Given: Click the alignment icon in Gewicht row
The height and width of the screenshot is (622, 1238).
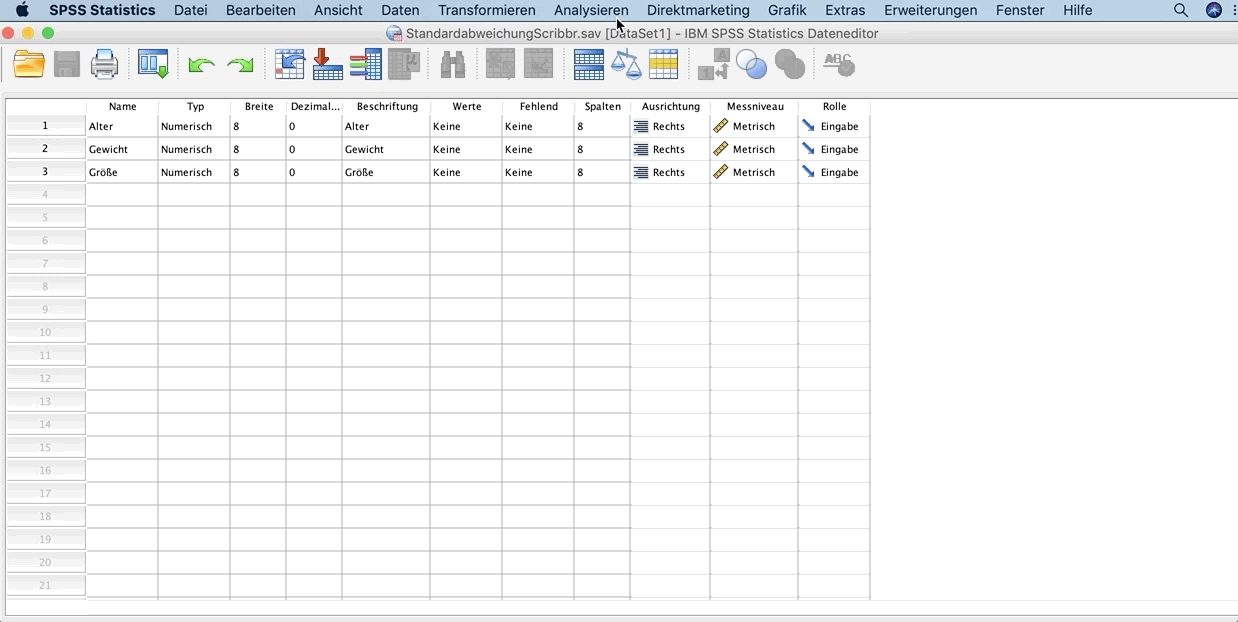Looking at the screenshot, I should (641, 149).
